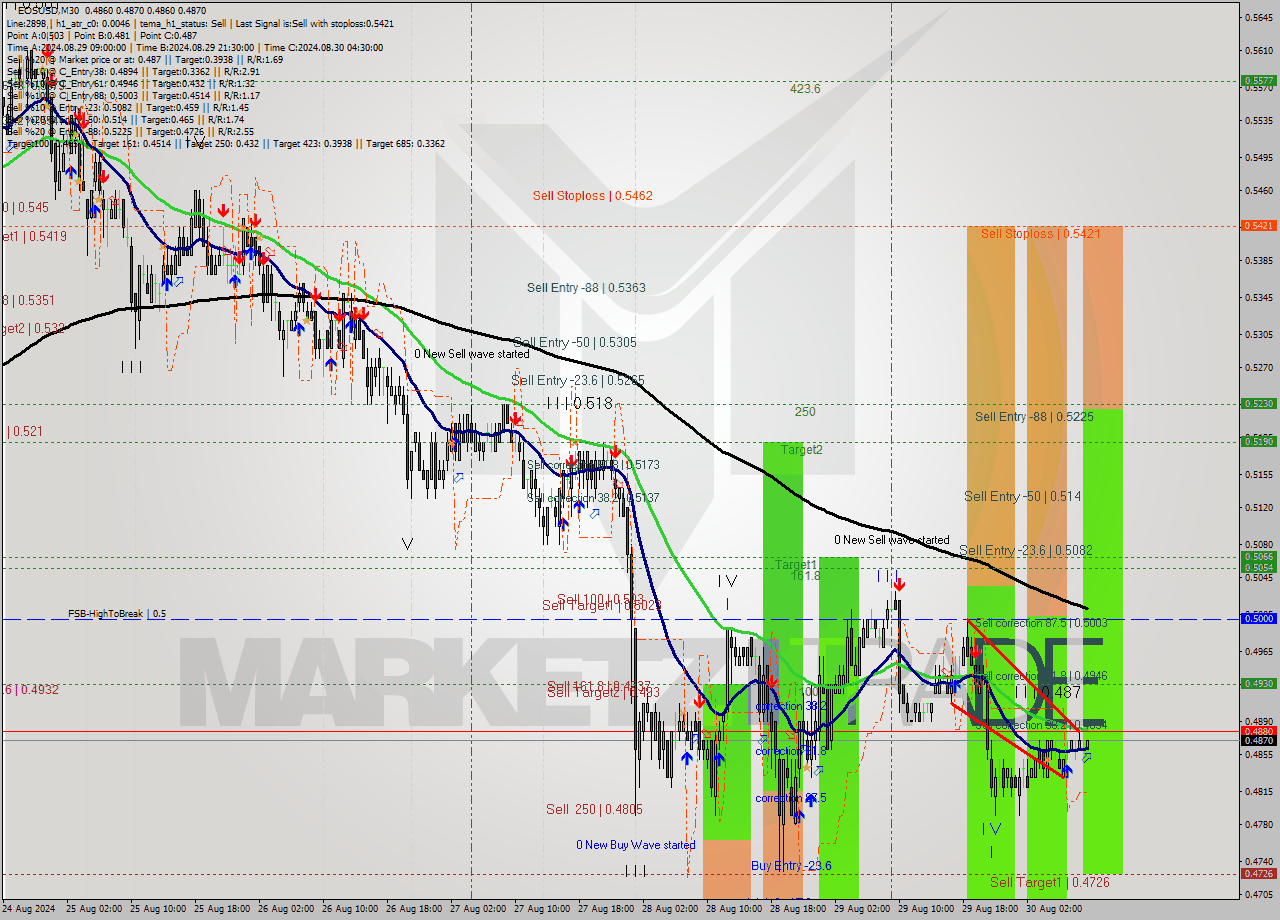Image resolution: width=1280 pixels, height=920 pixels.
Task: Click the 'Sell Entry -88 | 0.5363' label
Action: [586, 288]
